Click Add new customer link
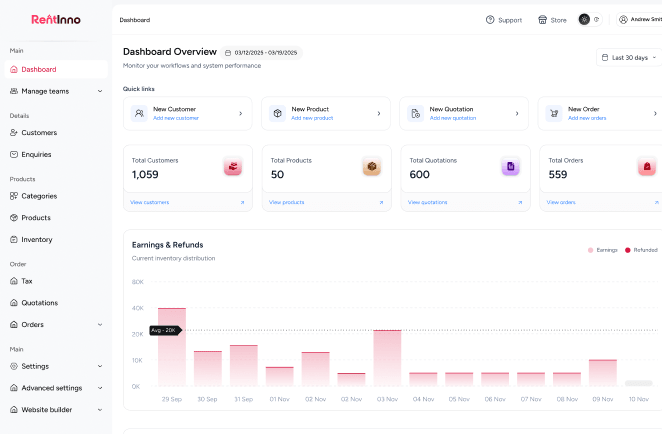The width and height of the screenshot is (662, 434). pyautogui.click(x=176, y=118)
